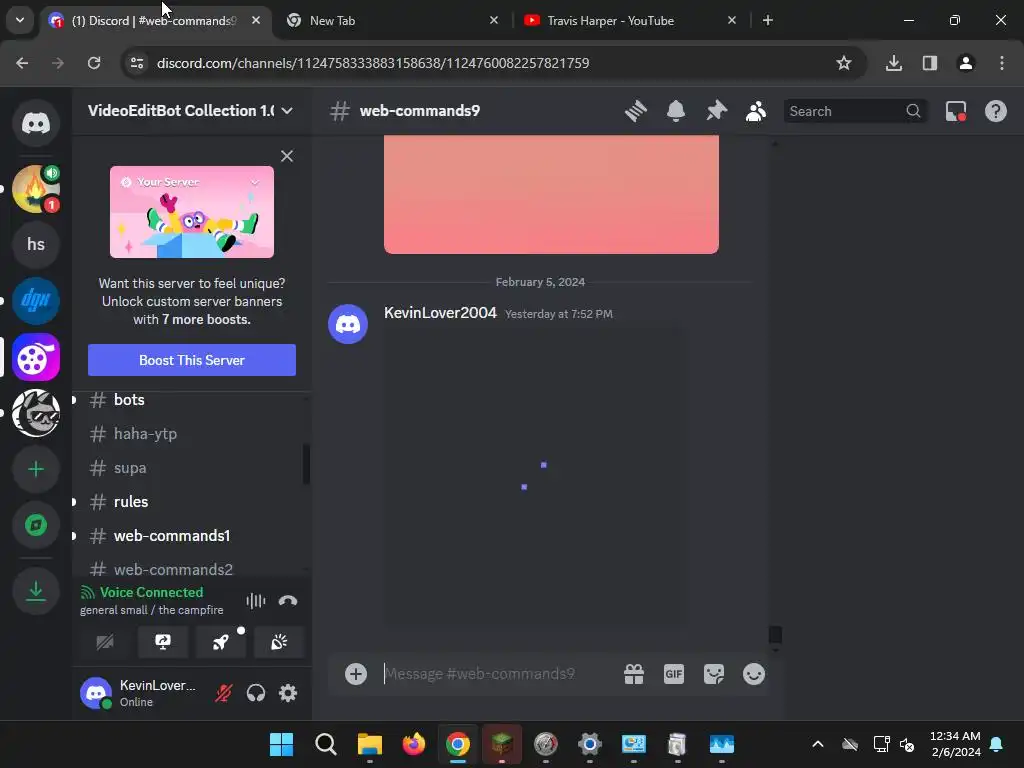This screenshot has height=768, width=1024.
Task: Open a new browser tab with plus
Action: click(x=768, y=21)
